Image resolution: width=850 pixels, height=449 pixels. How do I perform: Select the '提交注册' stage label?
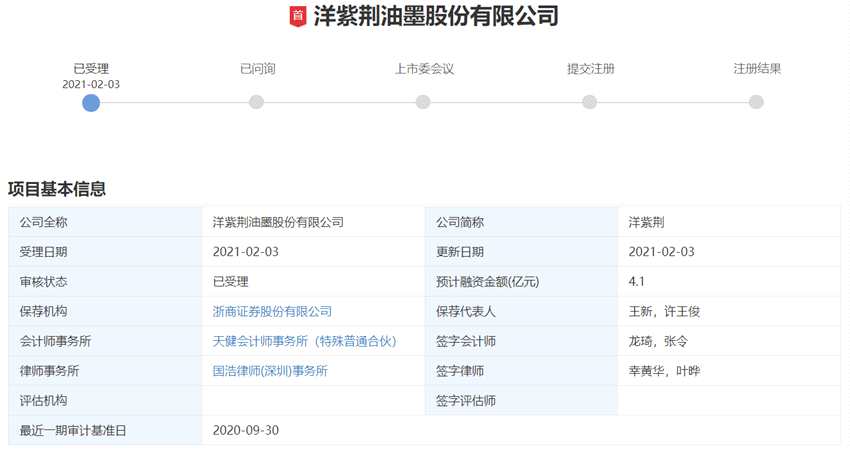590,69
